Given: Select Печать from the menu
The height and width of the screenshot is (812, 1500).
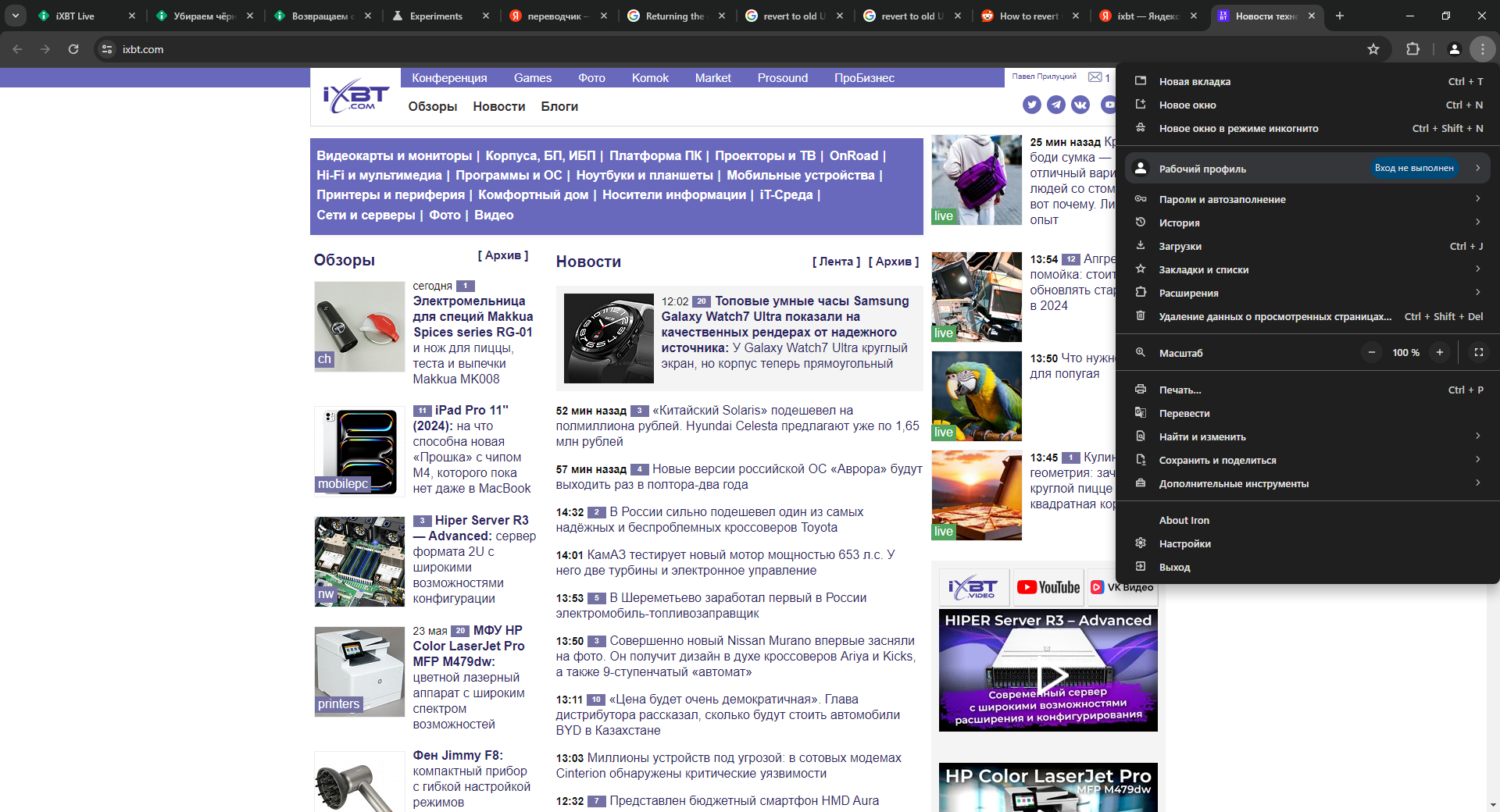Looking at the screenshot, I should (1307, 390).
